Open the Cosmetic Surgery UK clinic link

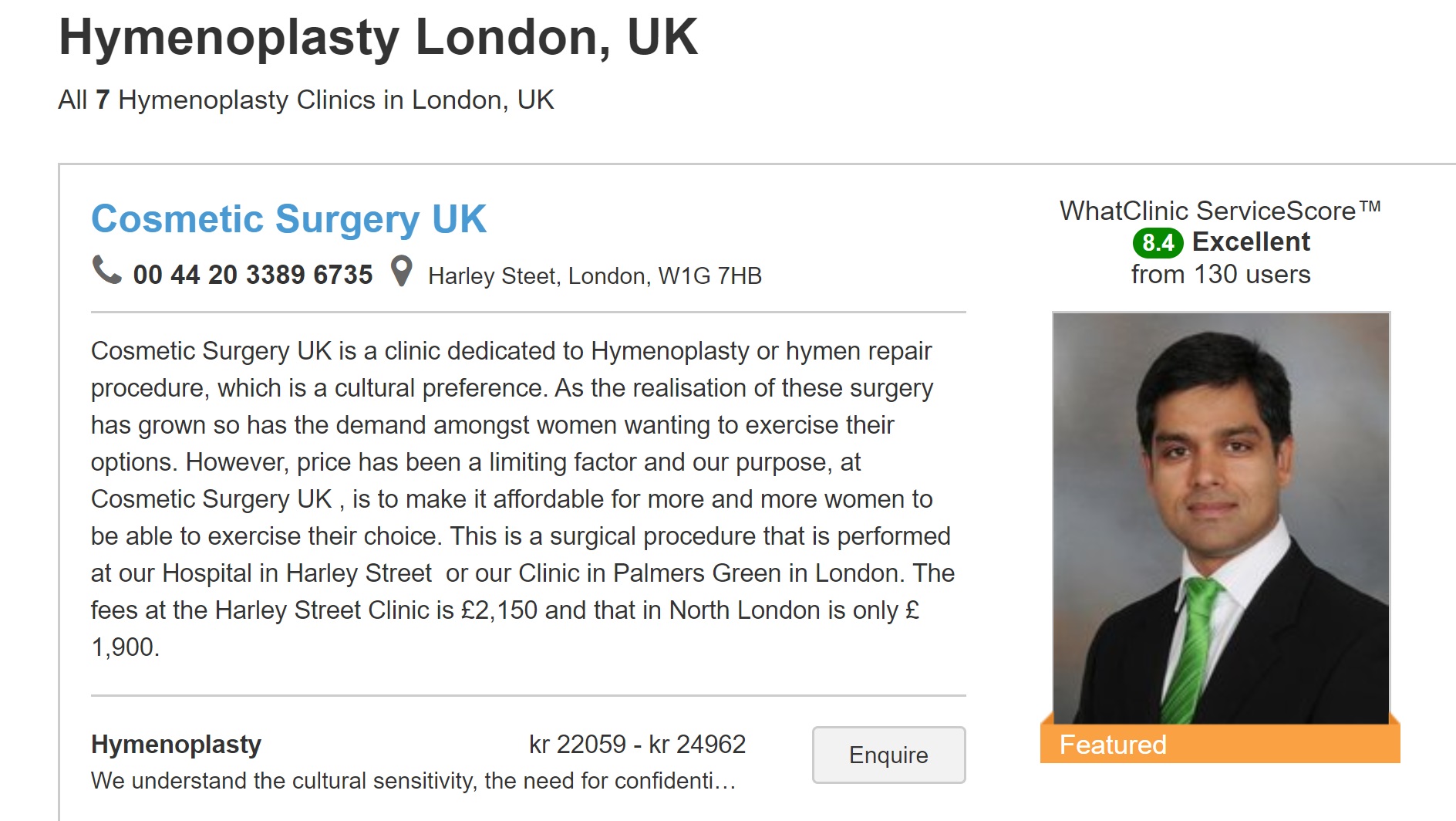tap(288, 219)
